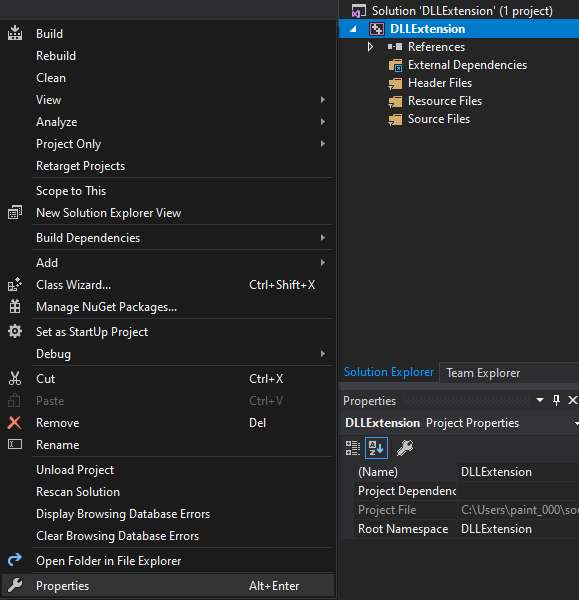Click the Rename icon
Viewport: 579px width, 600px height.
[15, 444]
